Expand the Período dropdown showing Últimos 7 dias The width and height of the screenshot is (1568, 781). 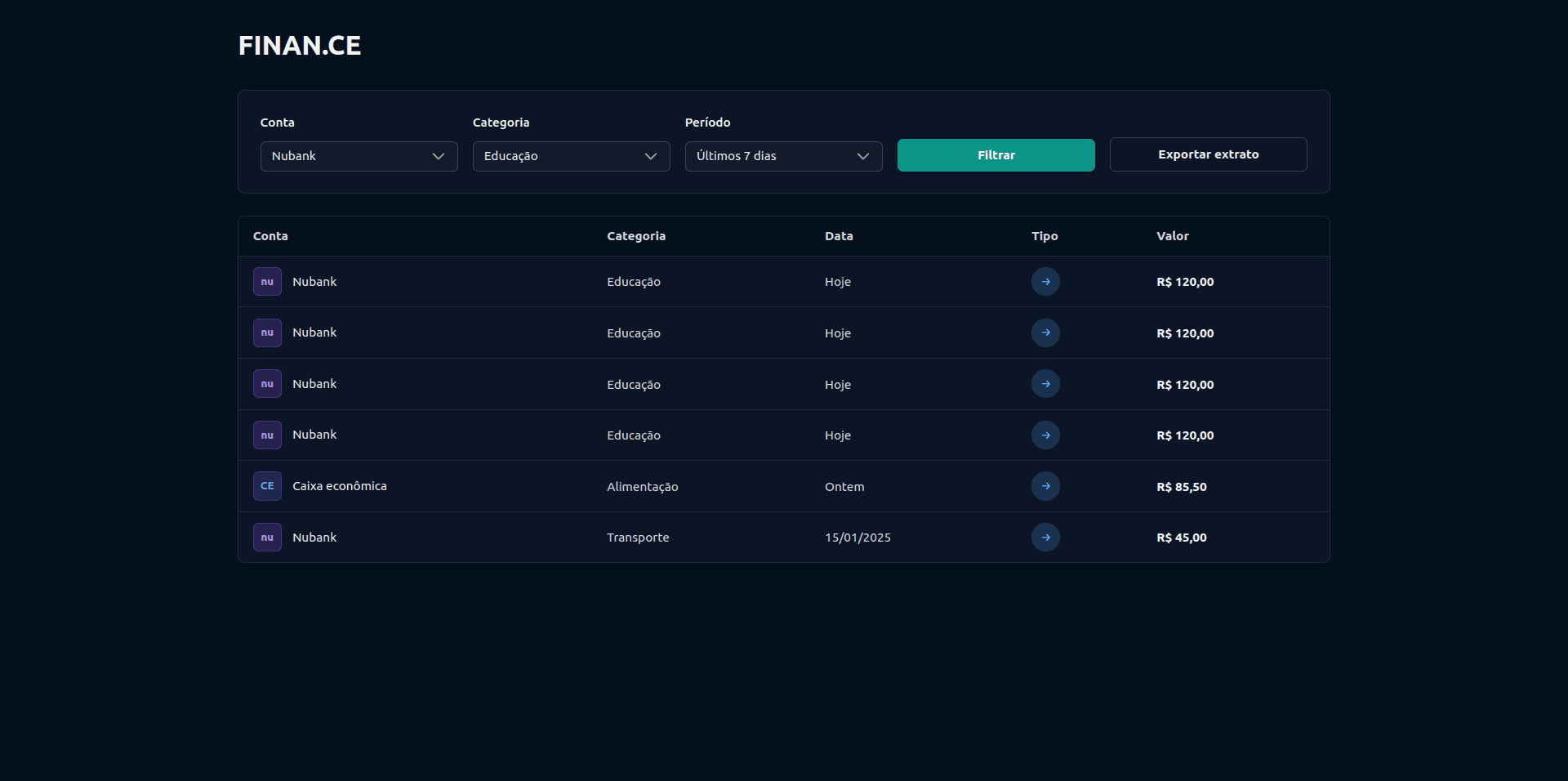coord(784,156)
